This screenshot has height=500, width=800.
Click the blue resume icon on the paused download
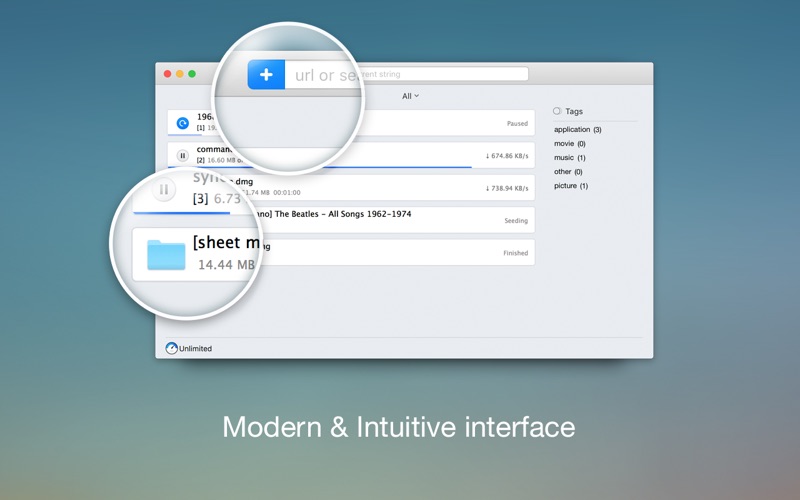pos(182,123)
